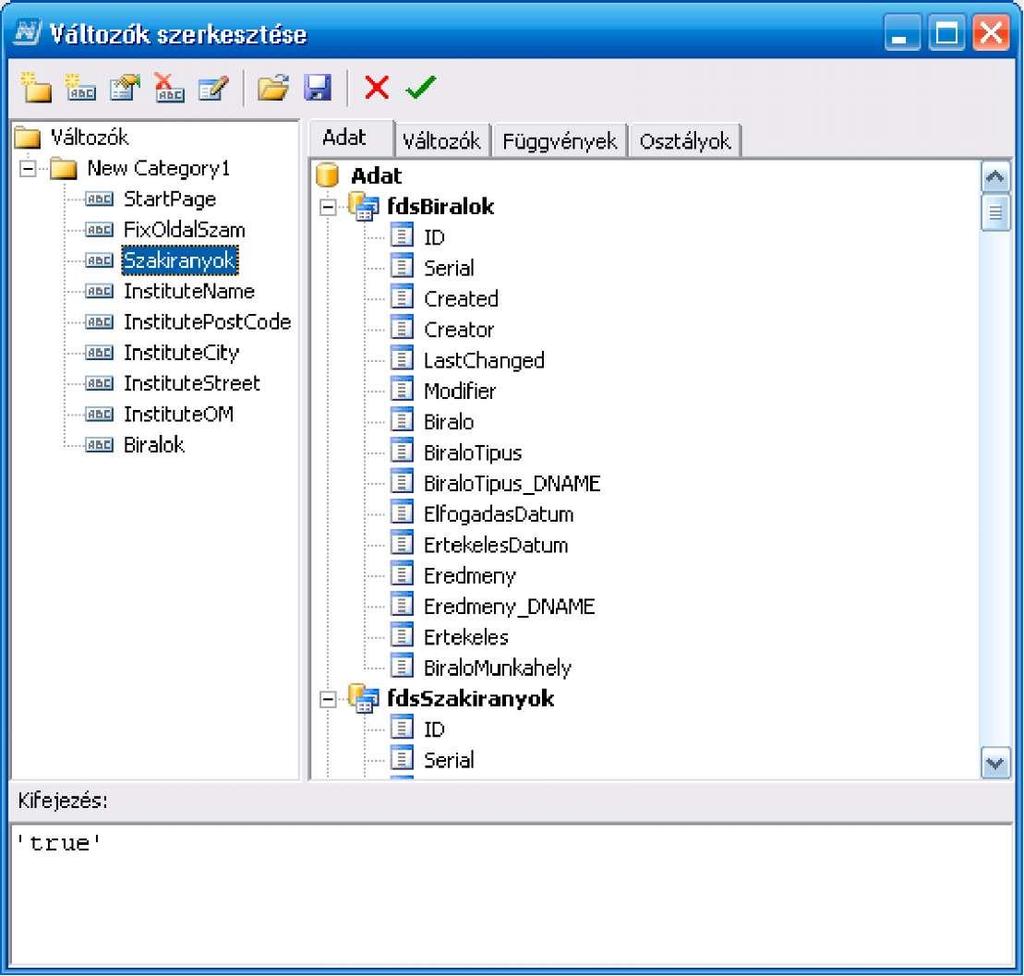Select the InstitutePostCode variable
This screenshot has height=976, width=1024.
pyautogui.click(x=207, y=322)
